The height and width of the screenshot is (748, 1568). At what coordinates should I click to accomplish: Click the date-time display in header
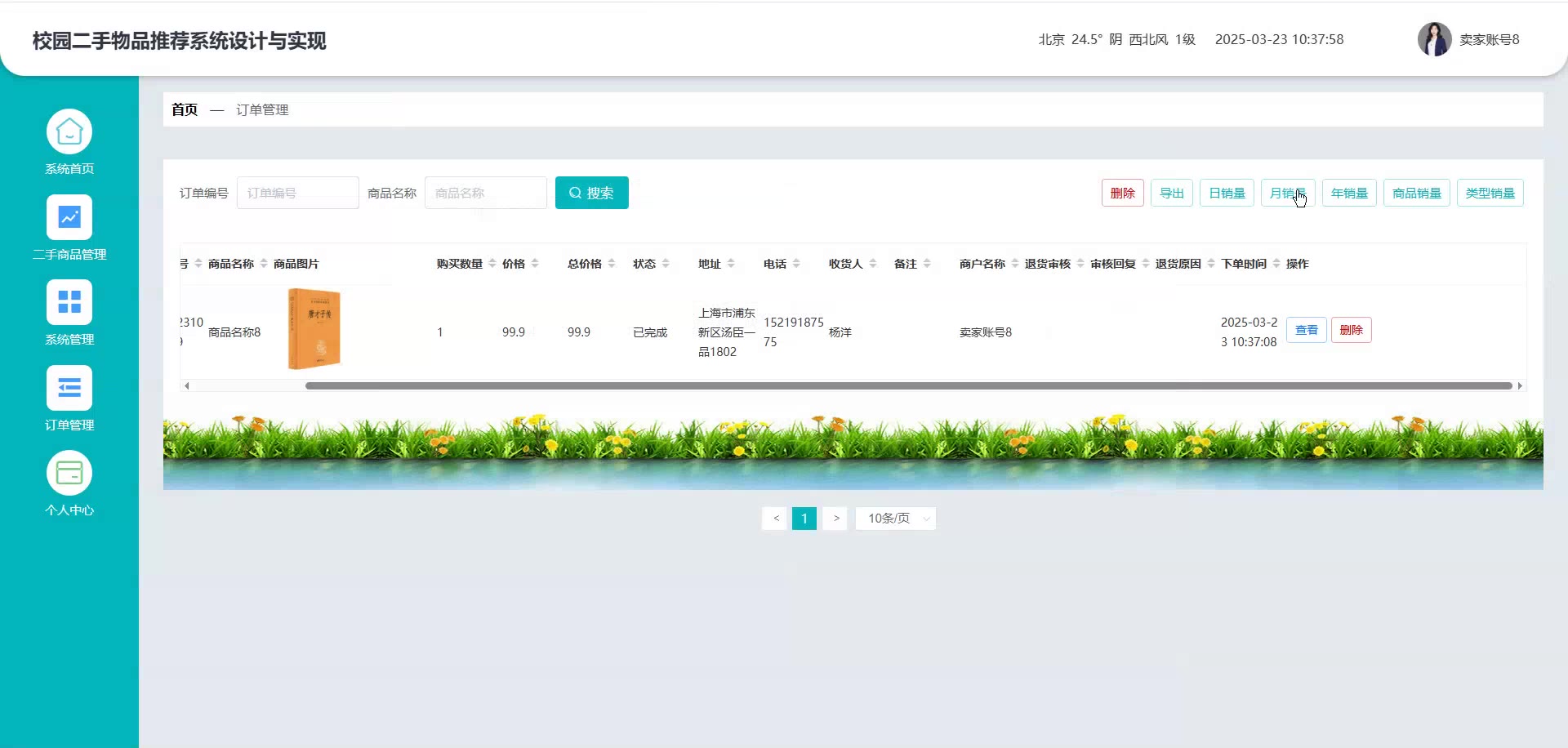(1279, 39)
